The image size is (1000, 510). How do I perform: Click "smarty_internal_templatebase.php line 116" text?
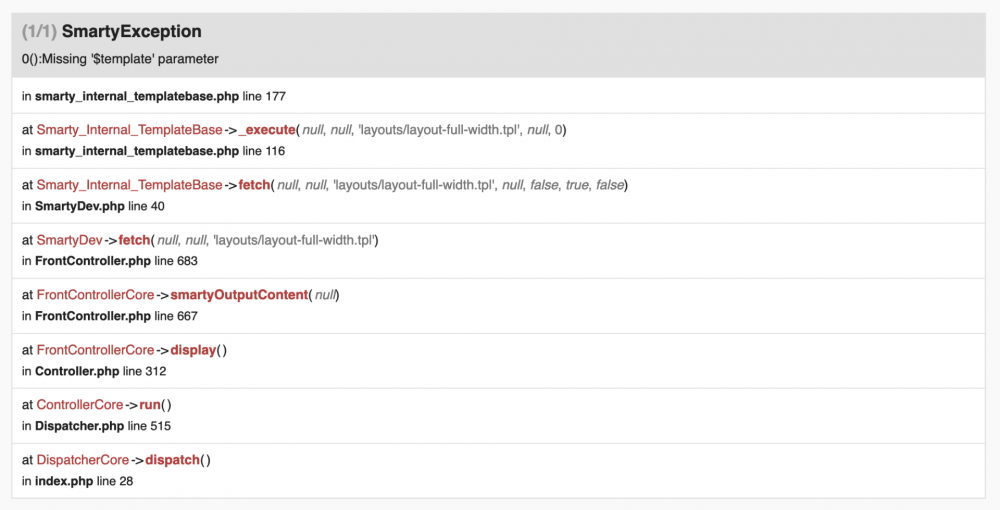(x=160, y=151)
